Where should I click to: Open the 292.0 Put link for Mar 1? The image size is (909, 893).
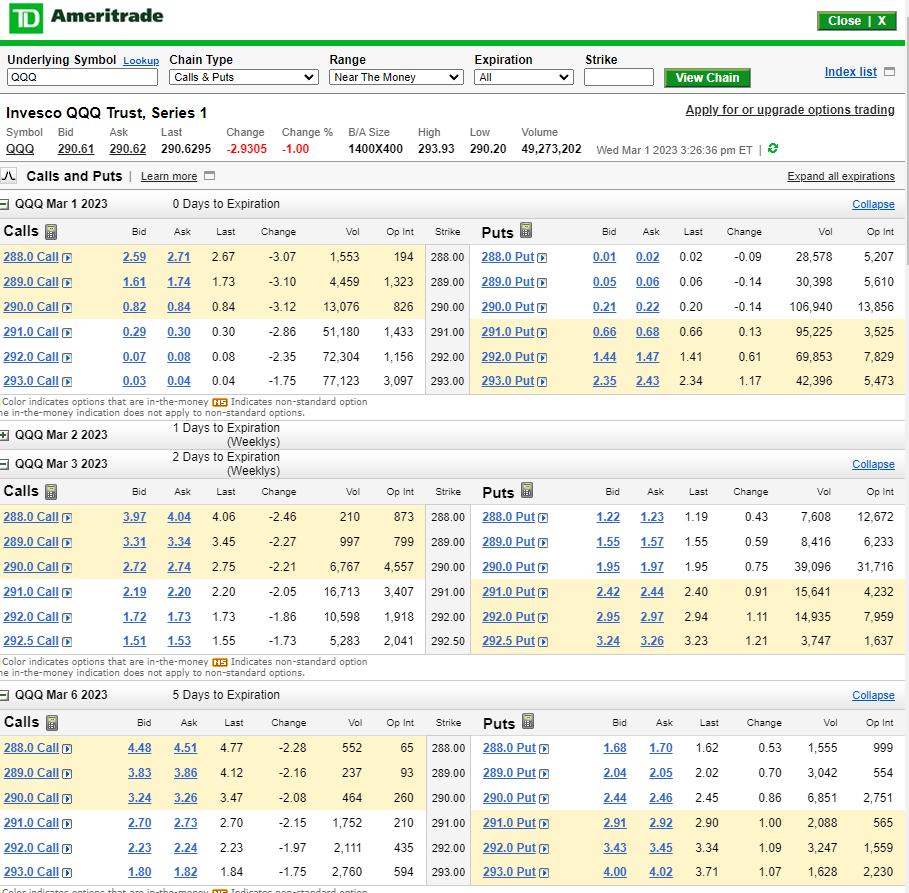508,357
